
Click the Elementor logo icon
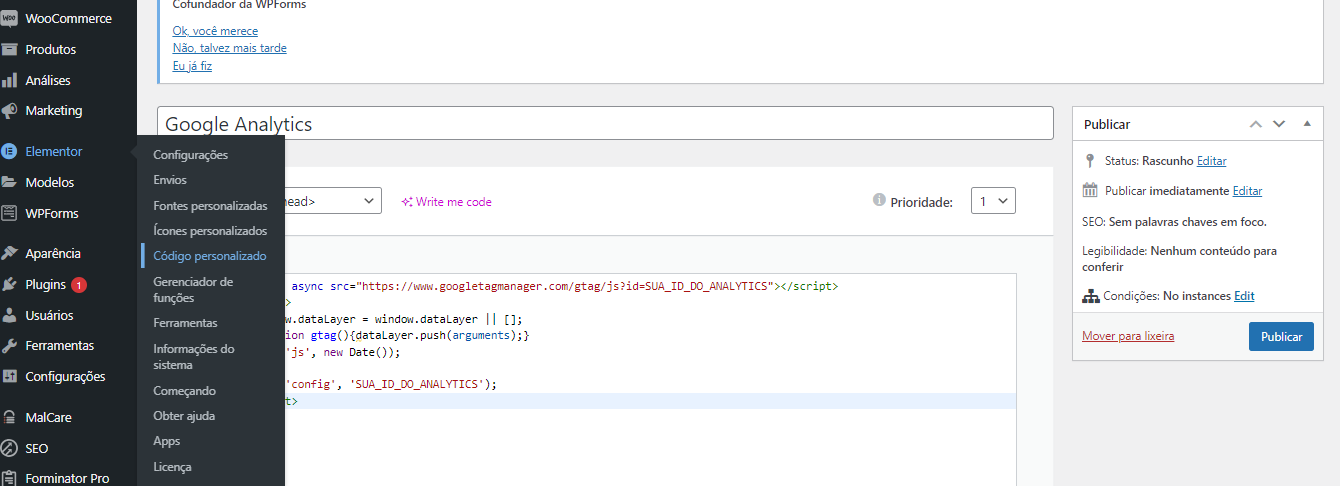10,151
